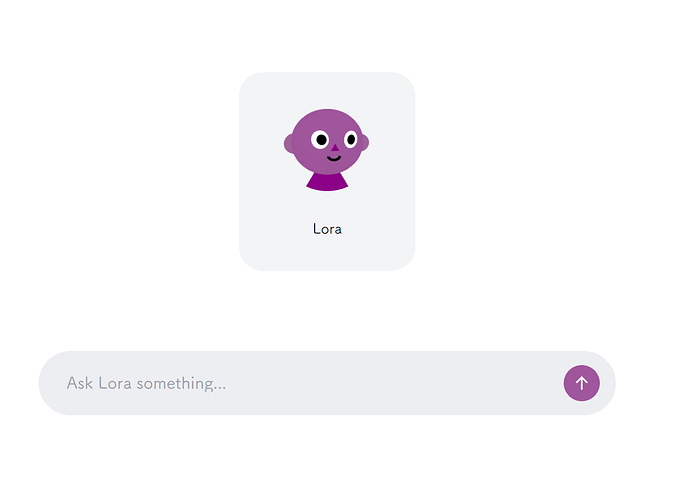Click Lora's purple shirt collar
The height and width of the screenshot is (490, 690).
pos(327,182)
